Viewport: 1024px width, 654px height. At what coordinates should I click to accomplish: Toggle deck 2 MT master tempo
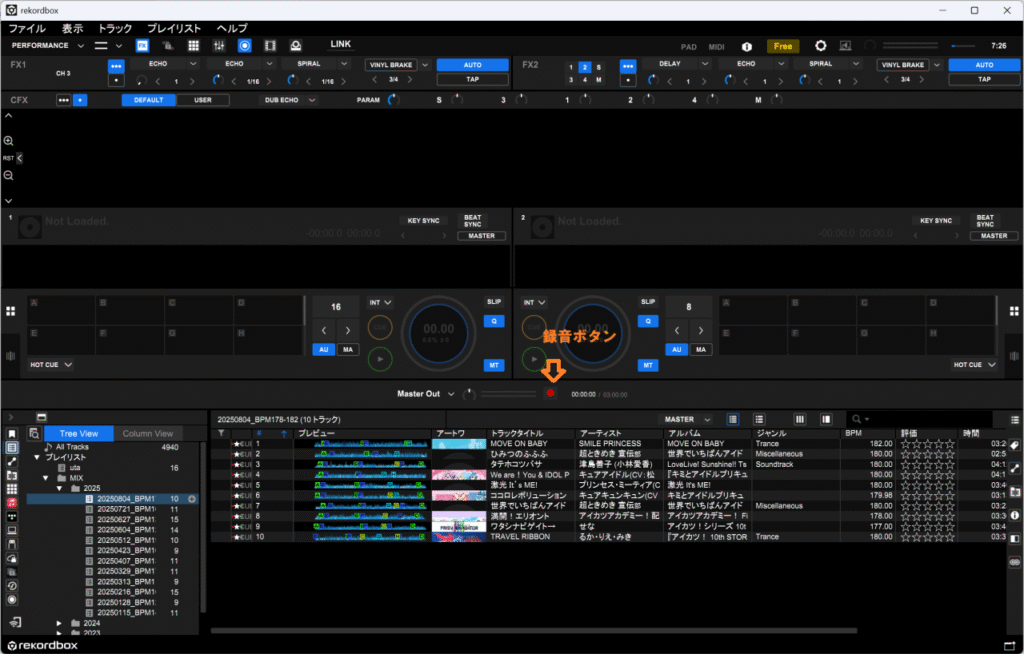pos(648,365)
